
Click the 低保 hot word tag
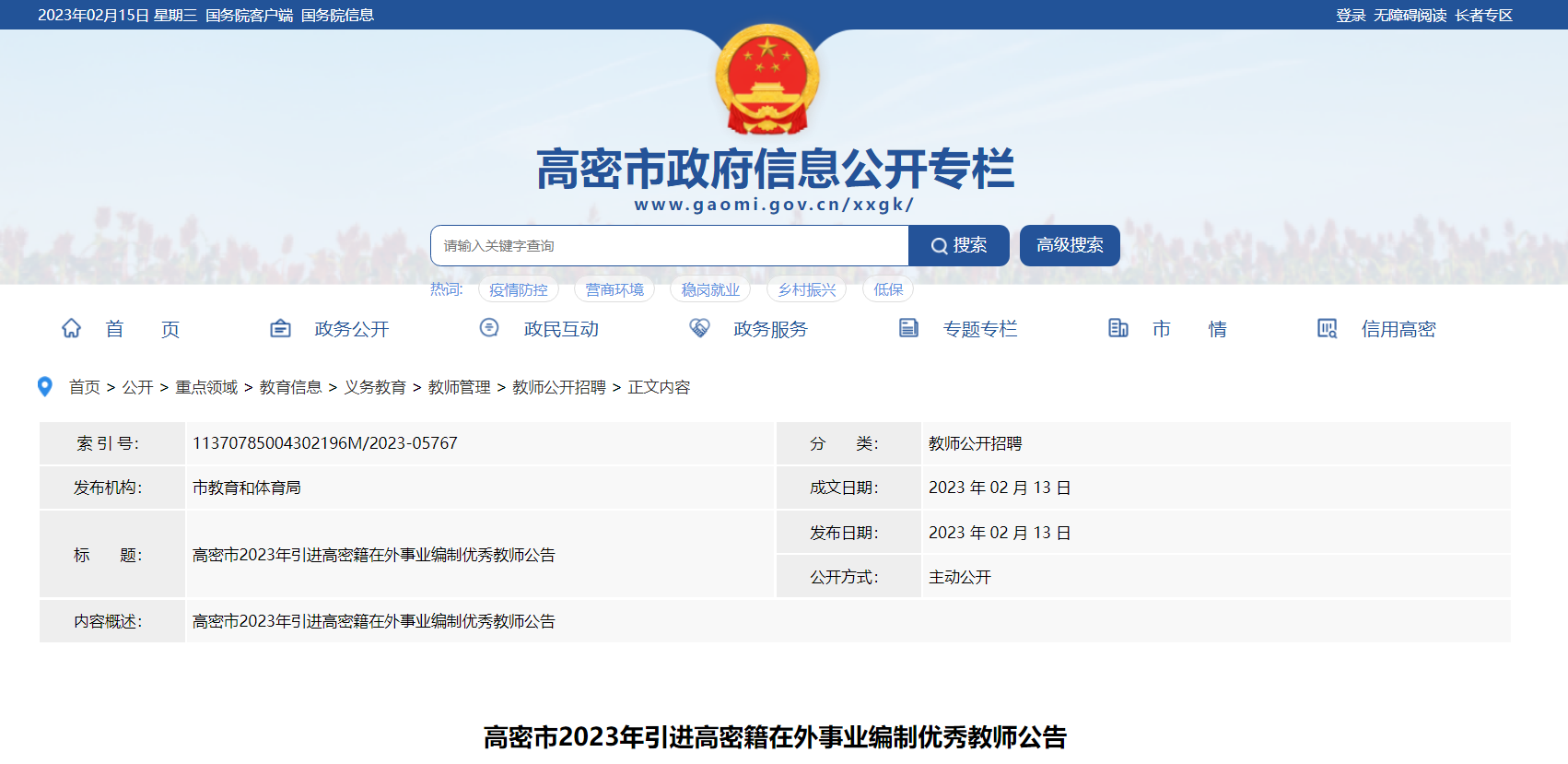tap(888, 289)
